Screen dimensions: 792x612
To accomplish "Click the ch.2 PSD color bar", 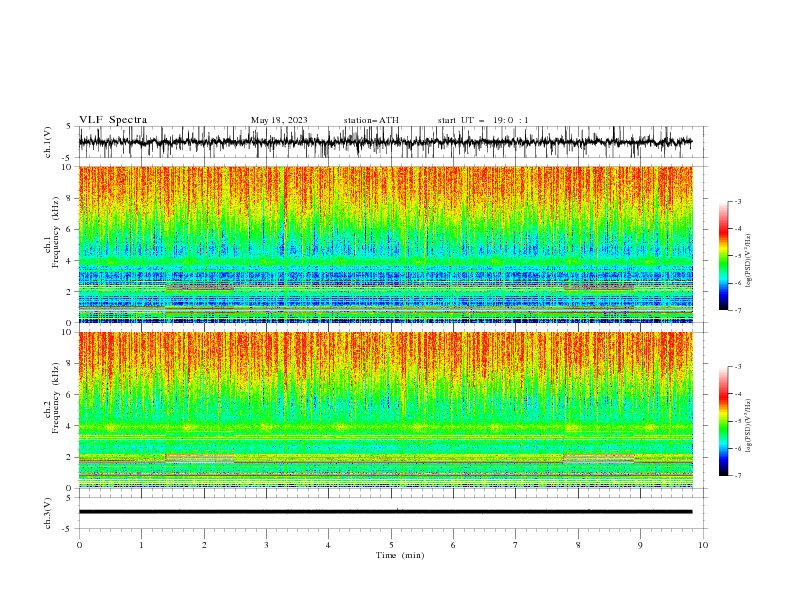I will tap(724, 421).
